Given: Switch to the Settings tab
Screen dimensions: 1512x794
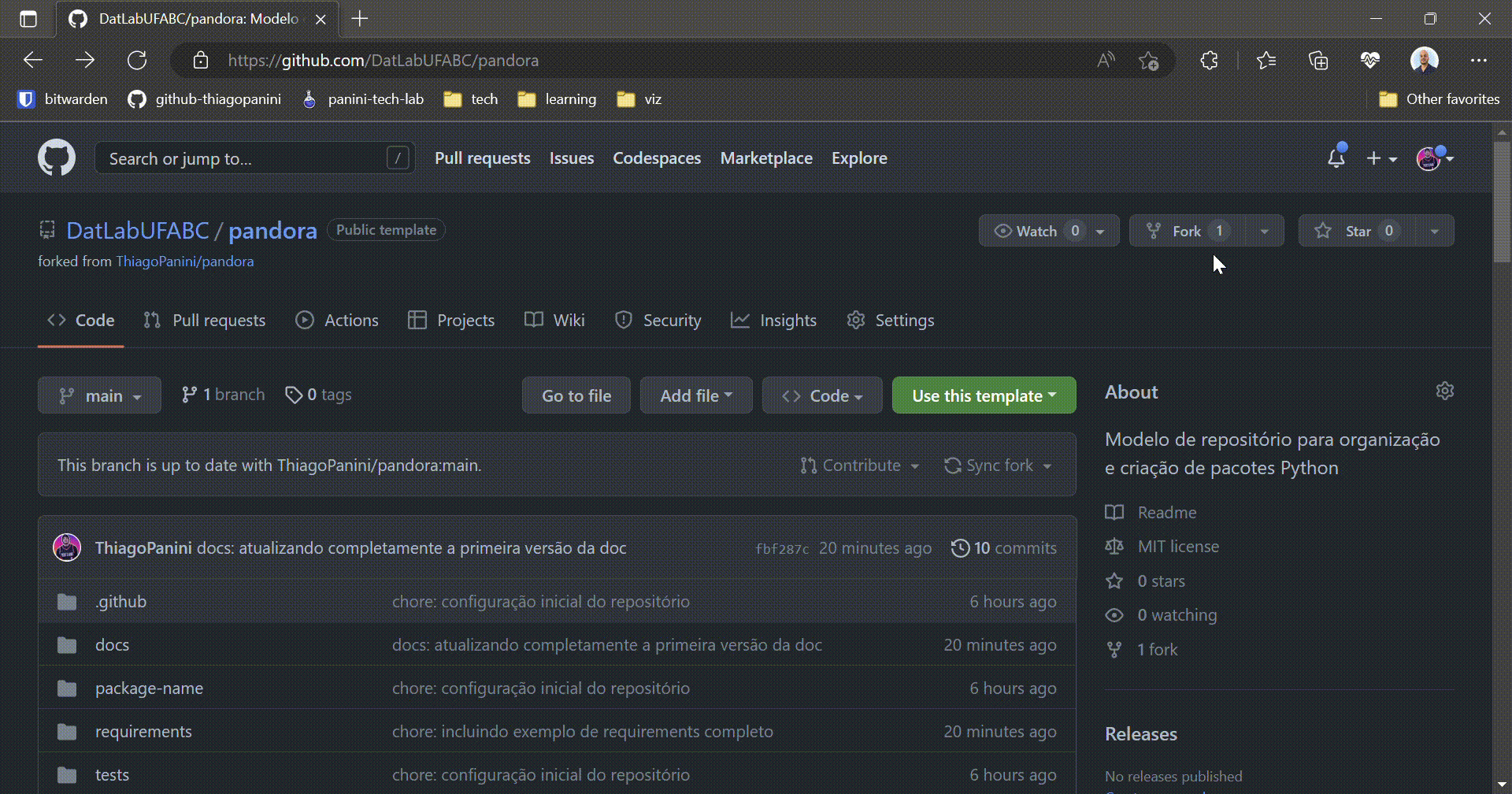Looking at the screenshot, I should pyautogui.click(x=891, y=321).
